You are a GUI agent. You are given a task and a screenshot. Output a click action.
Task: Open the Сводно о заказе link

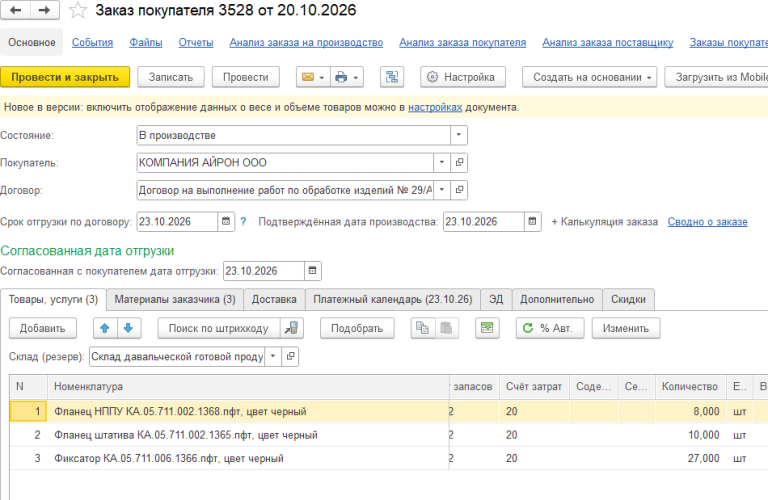707,222
